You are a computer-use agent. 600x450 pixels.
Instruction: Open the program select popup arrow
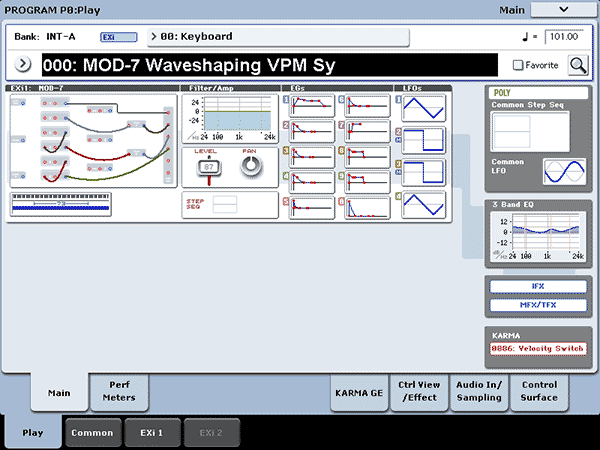point(23,65)
